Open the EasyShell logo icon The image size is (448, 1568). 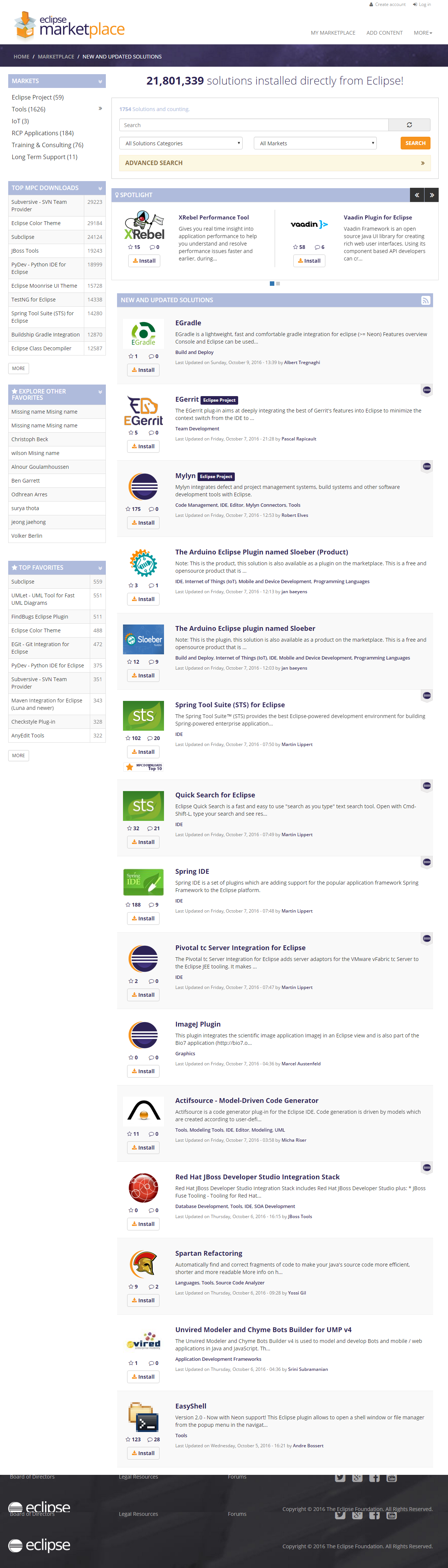[143, 1416]
